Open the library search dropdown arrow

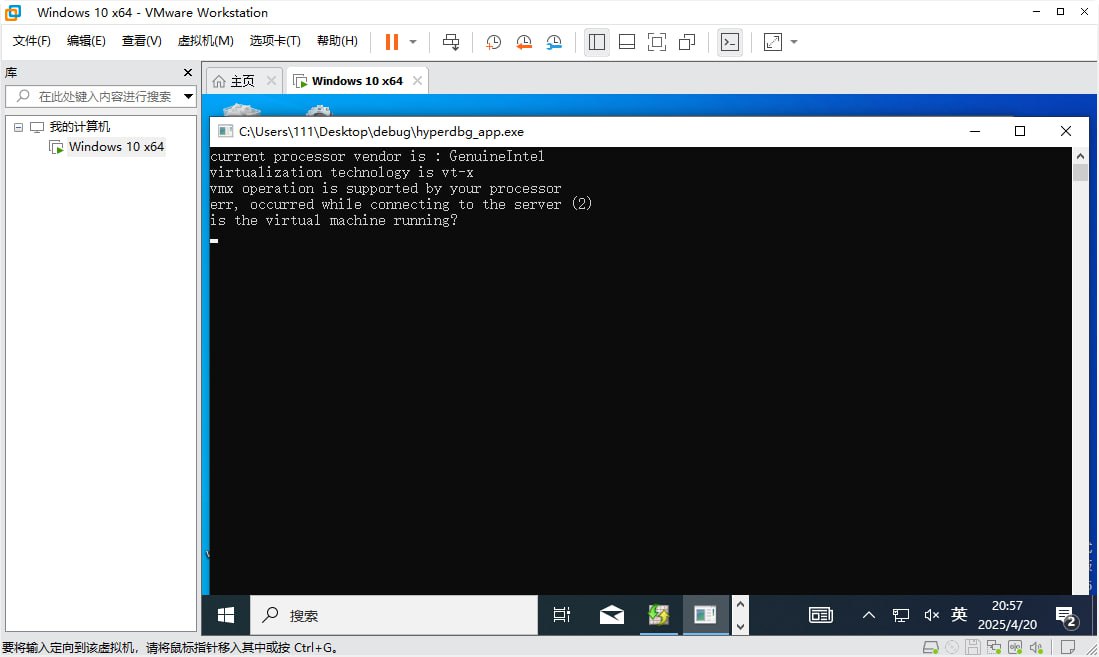tap(188, 96)
